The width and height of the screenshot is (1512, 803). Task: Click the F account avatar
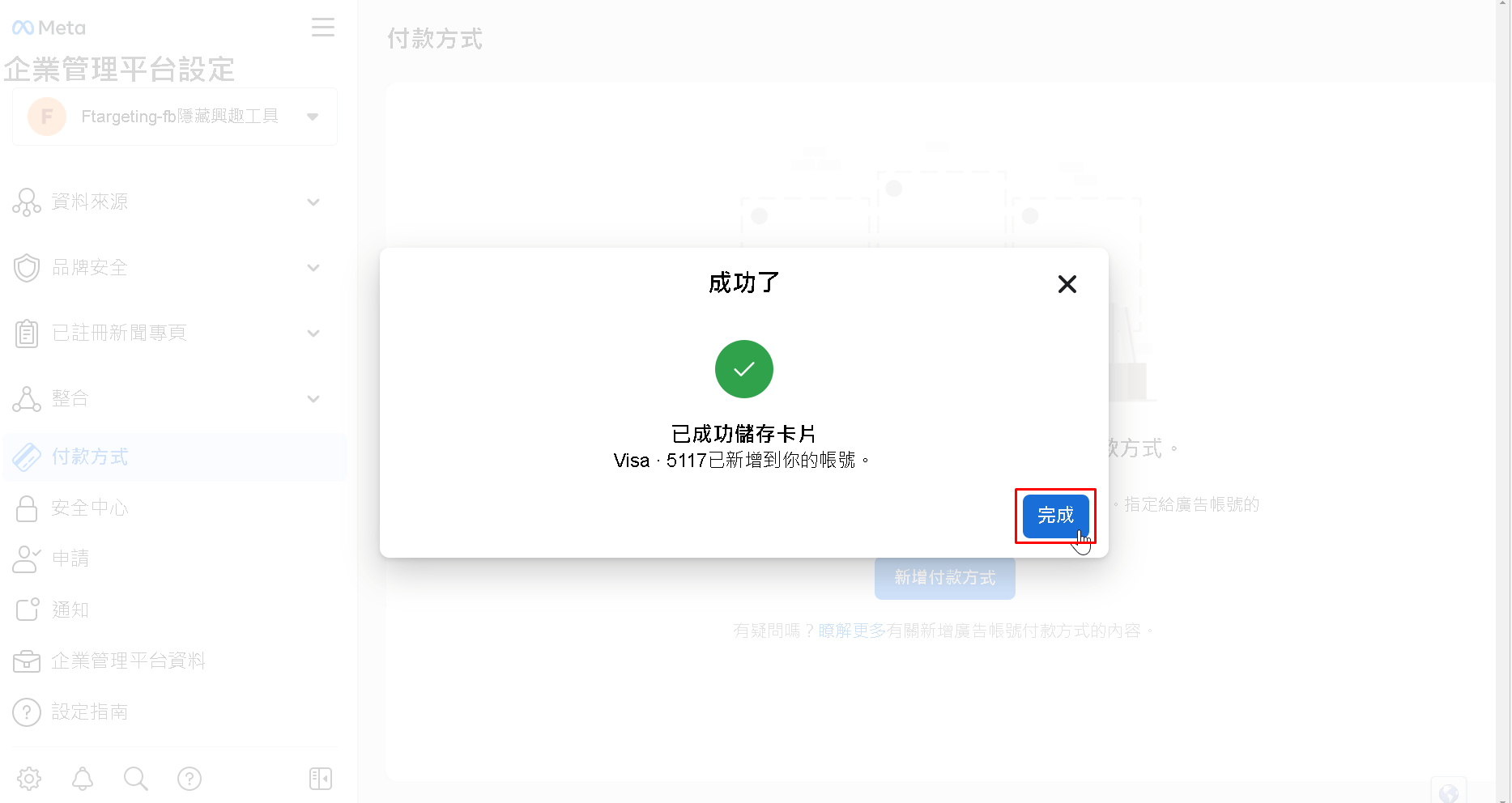(x=47, y=117)
